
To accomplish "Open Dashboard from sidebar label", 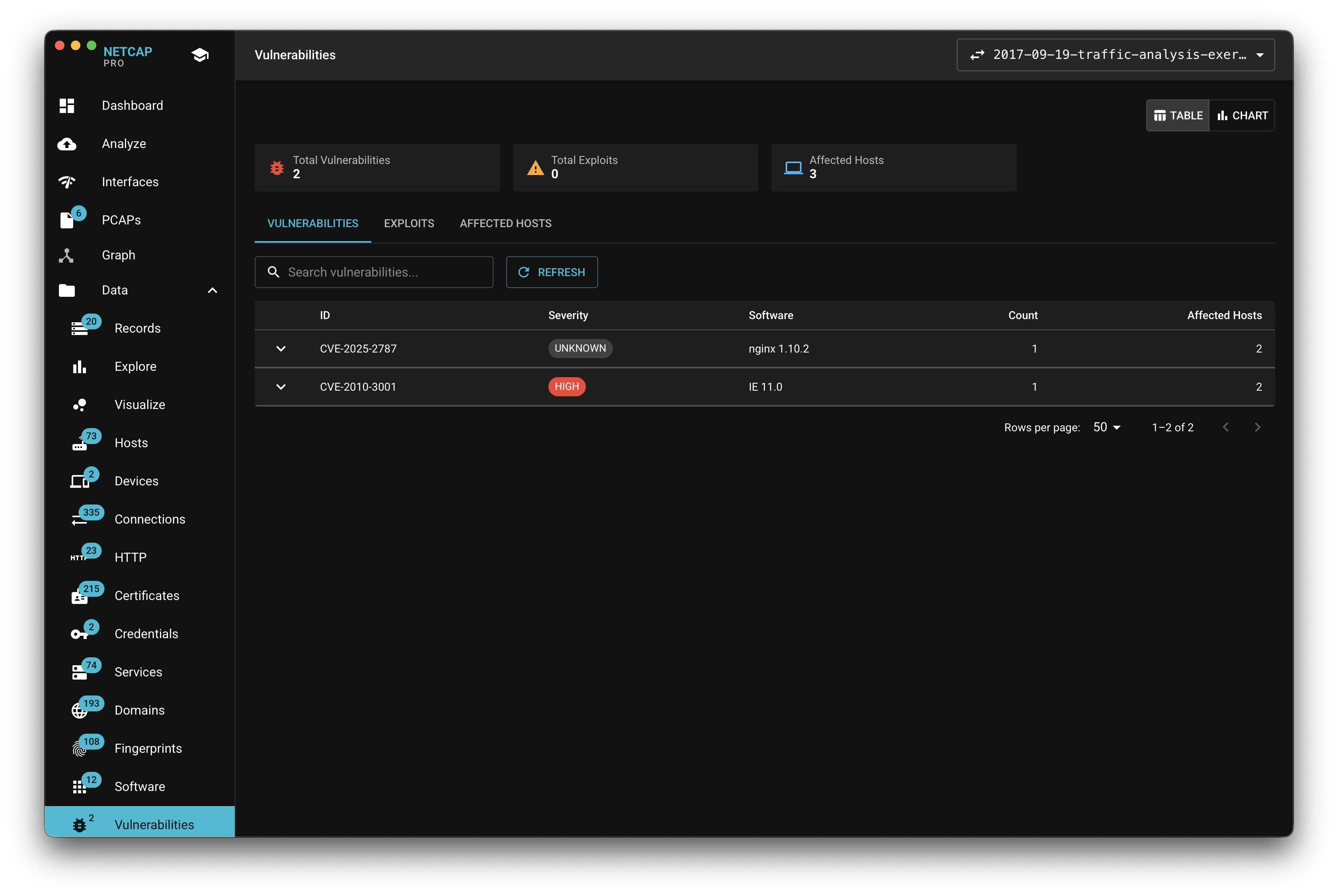I will pos(133,106).
